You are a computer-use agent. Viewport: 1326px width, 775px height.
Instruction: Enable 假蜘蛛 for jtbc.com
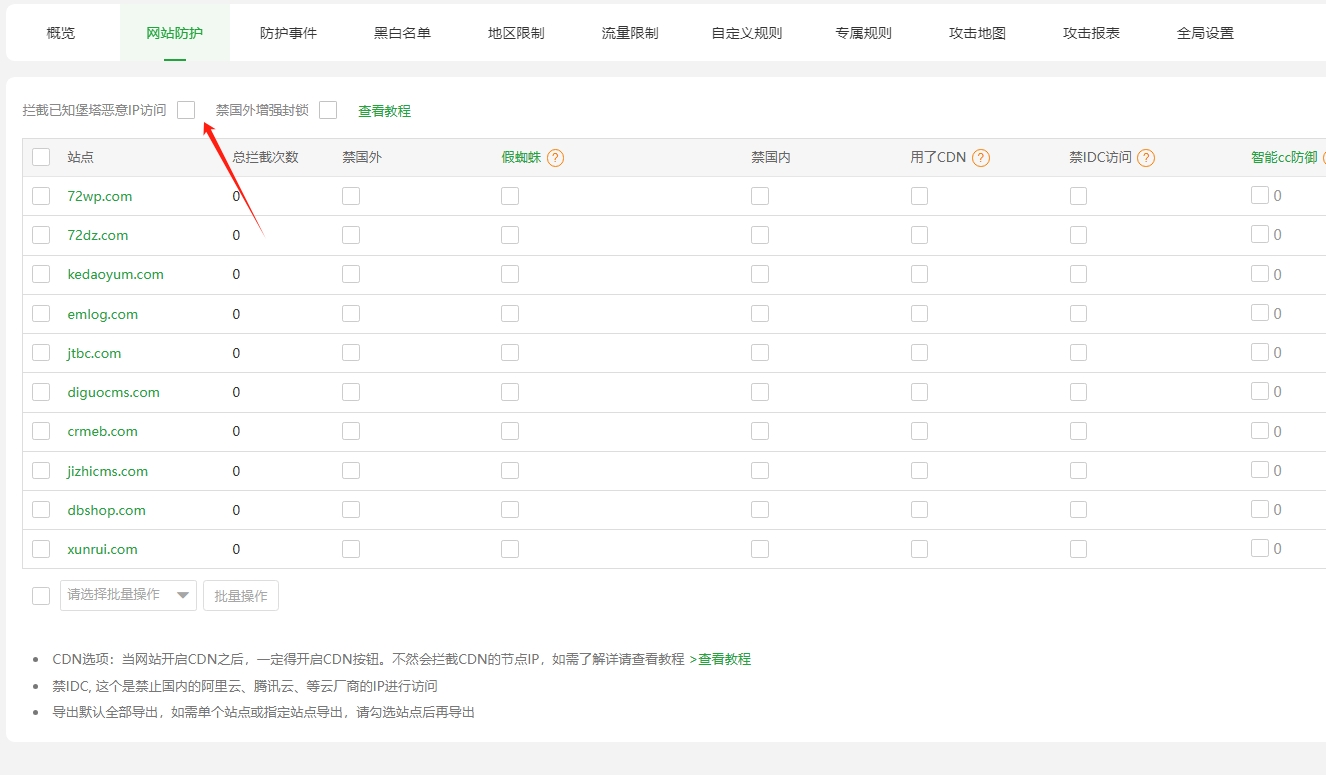[510, 352]
